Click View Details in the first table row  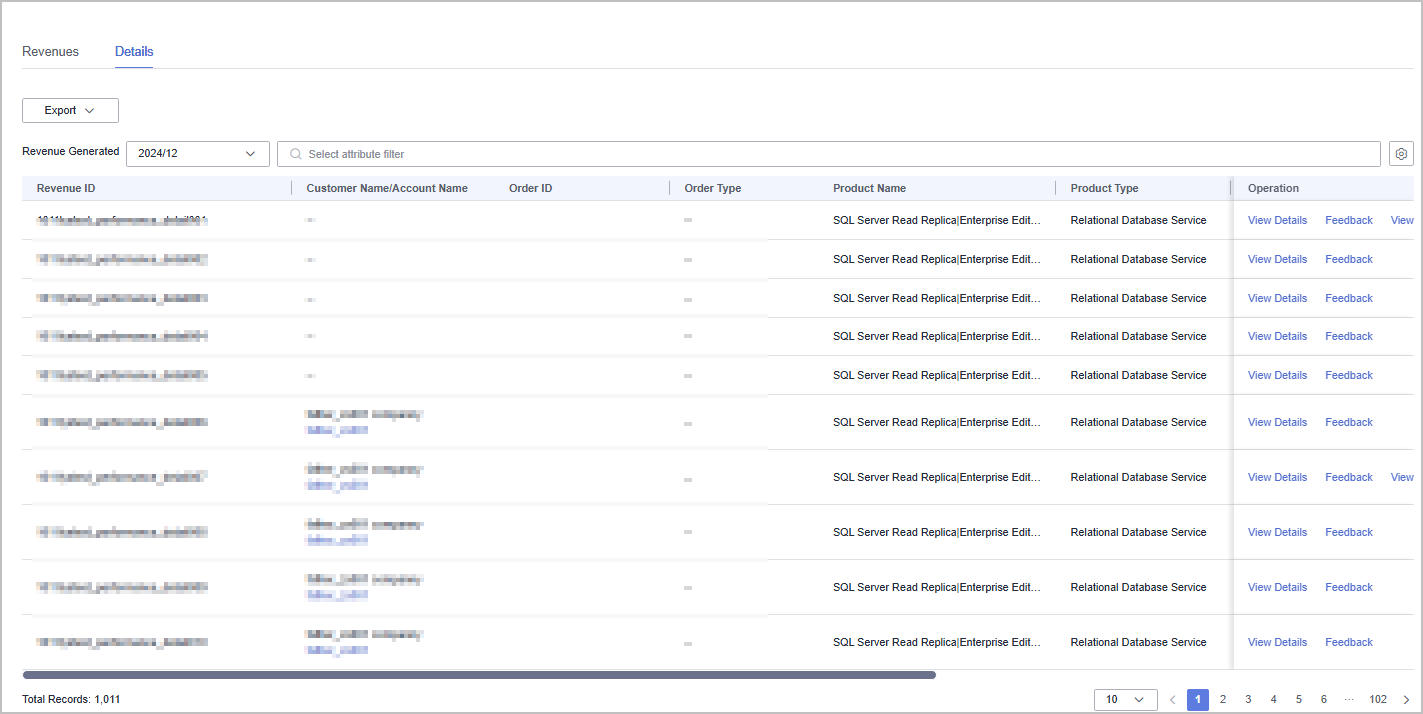(1277, 220)
